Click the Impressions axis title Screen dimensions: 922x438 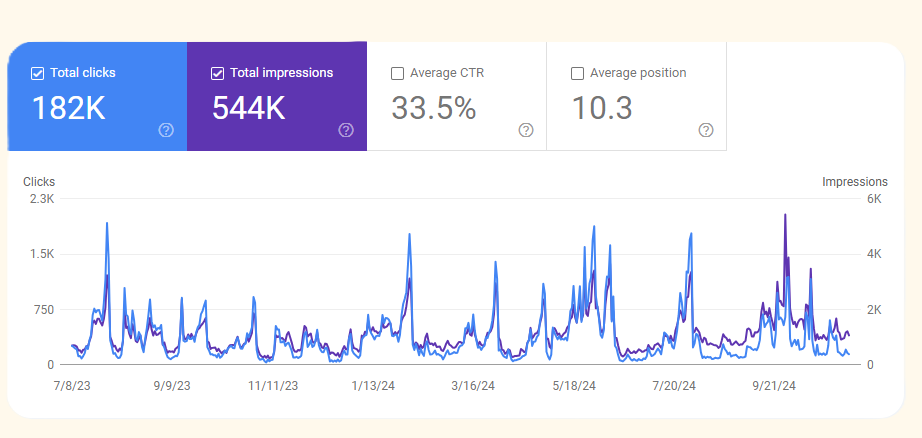(854, 182)
